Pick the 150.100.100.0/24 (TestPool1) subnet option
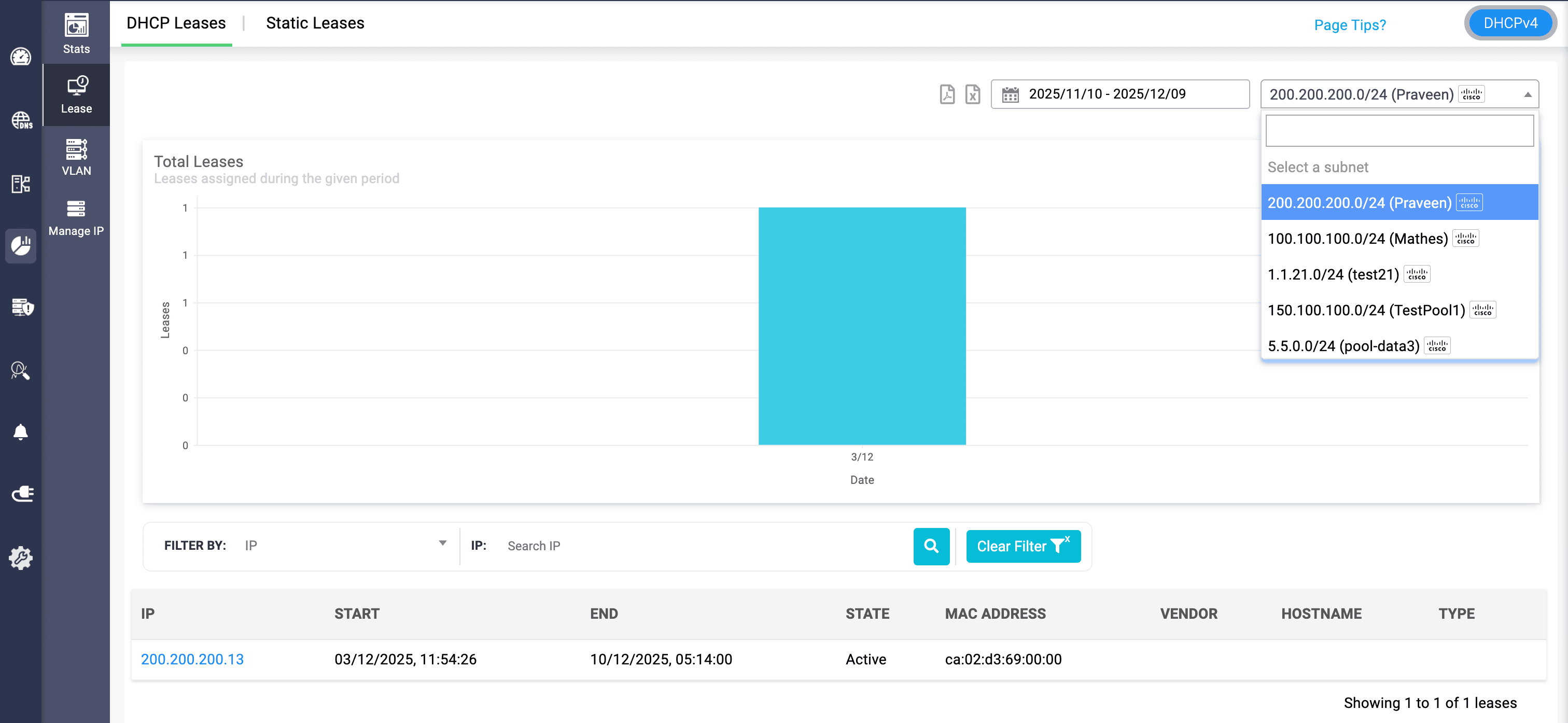 tap(1366, 310)
